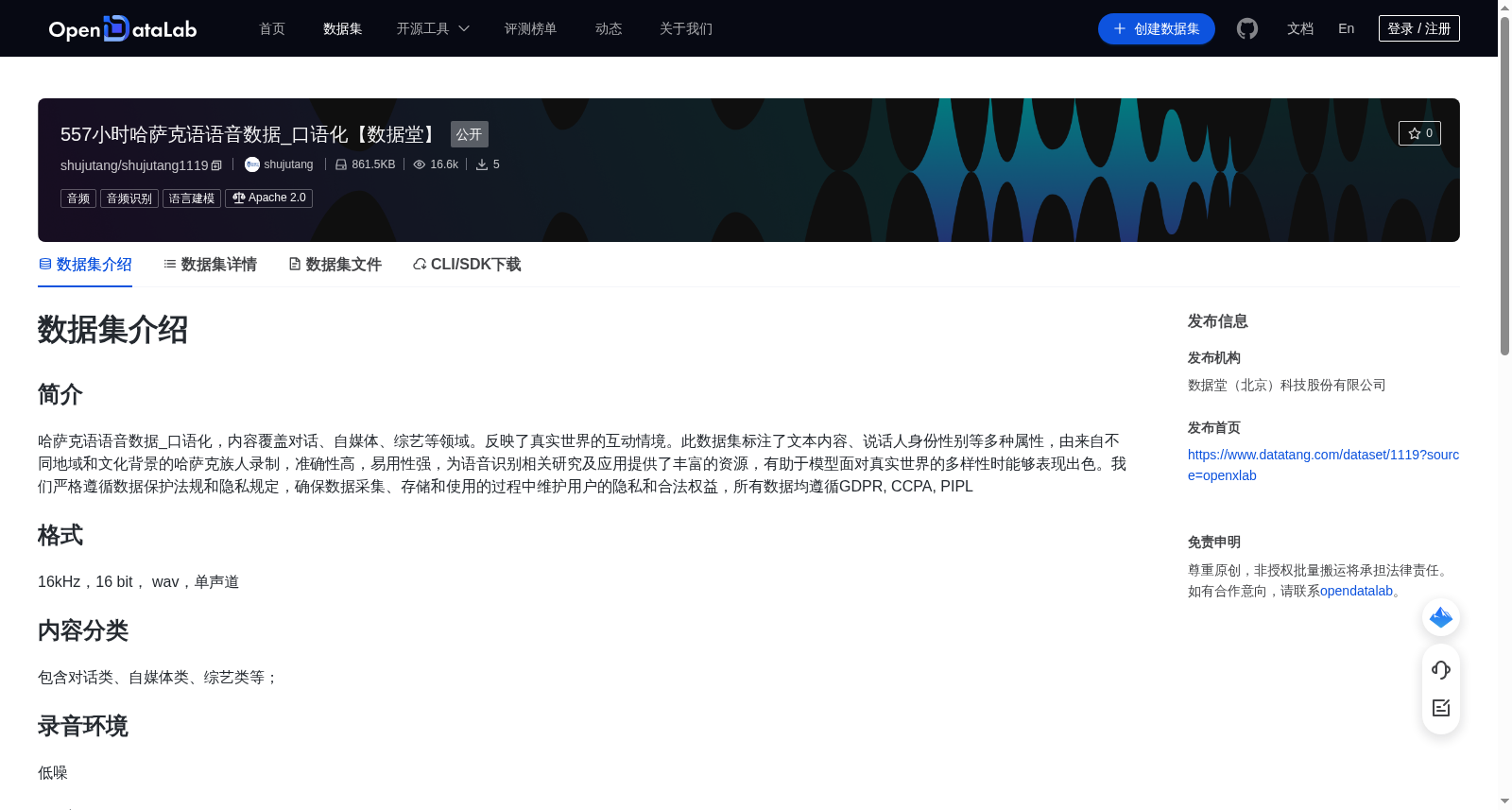Switch to the 数据集详情 tab
The width and height of the screenshot is (1512, 810).
point(210,265)
